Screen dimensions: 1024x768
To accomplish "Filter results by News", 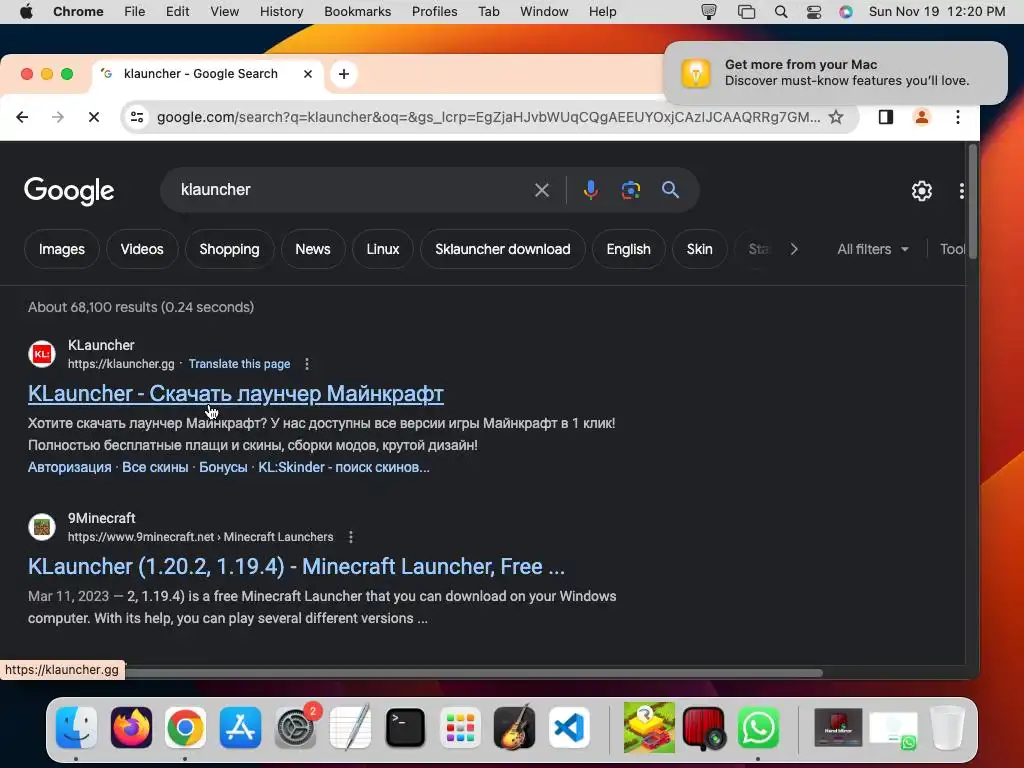I will 313,249.
